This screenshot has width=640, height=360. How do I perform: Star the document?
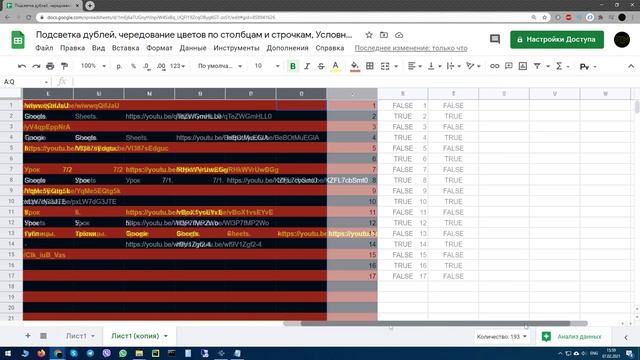pyautogui.click(x=369, y=35)
